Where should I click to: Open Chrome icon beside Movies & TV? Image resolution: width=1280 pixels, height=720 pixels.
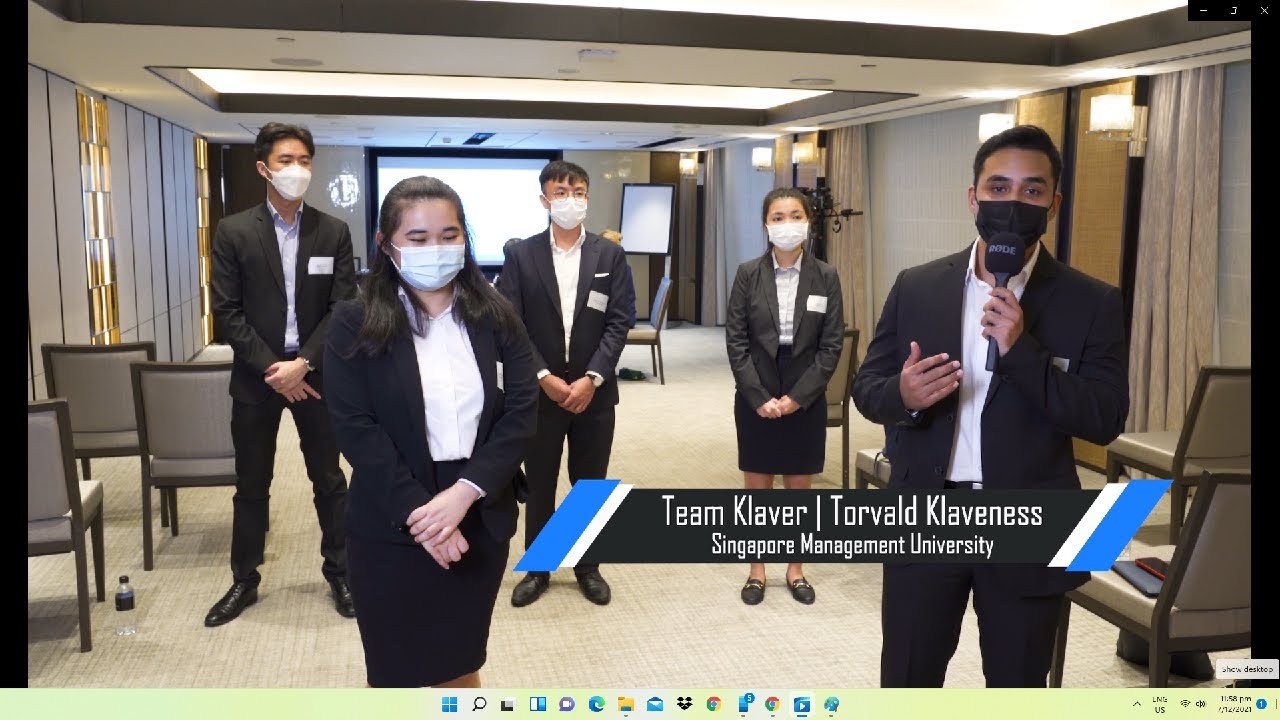(772, 704)
